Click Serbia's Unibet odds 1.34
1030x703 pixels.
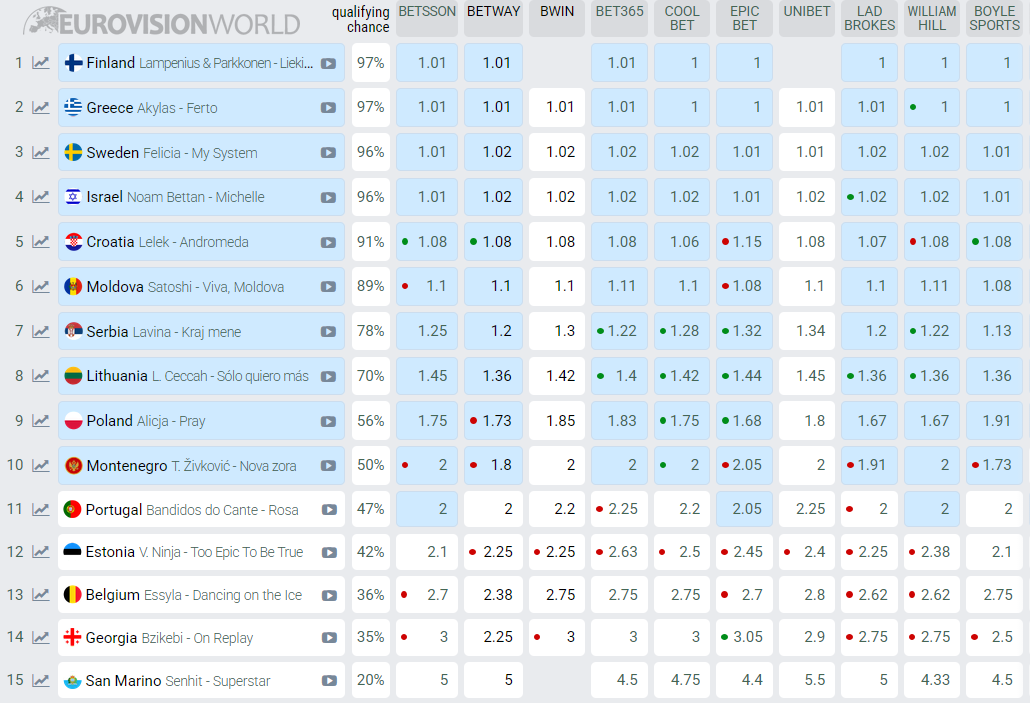tap(807, 331)
